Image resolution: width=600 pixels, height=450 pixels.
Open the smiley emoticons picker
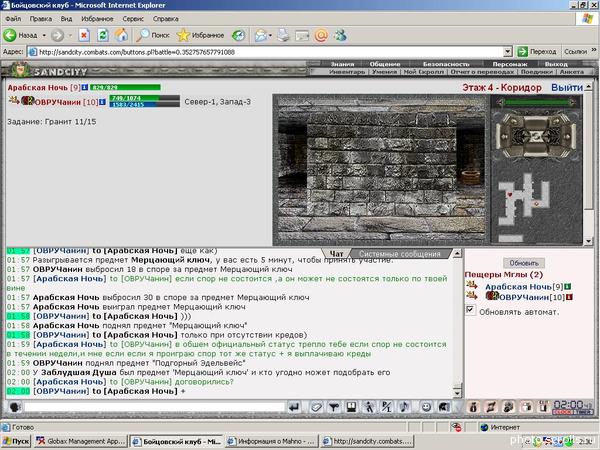pyautogui.click(x=426, y=407)
